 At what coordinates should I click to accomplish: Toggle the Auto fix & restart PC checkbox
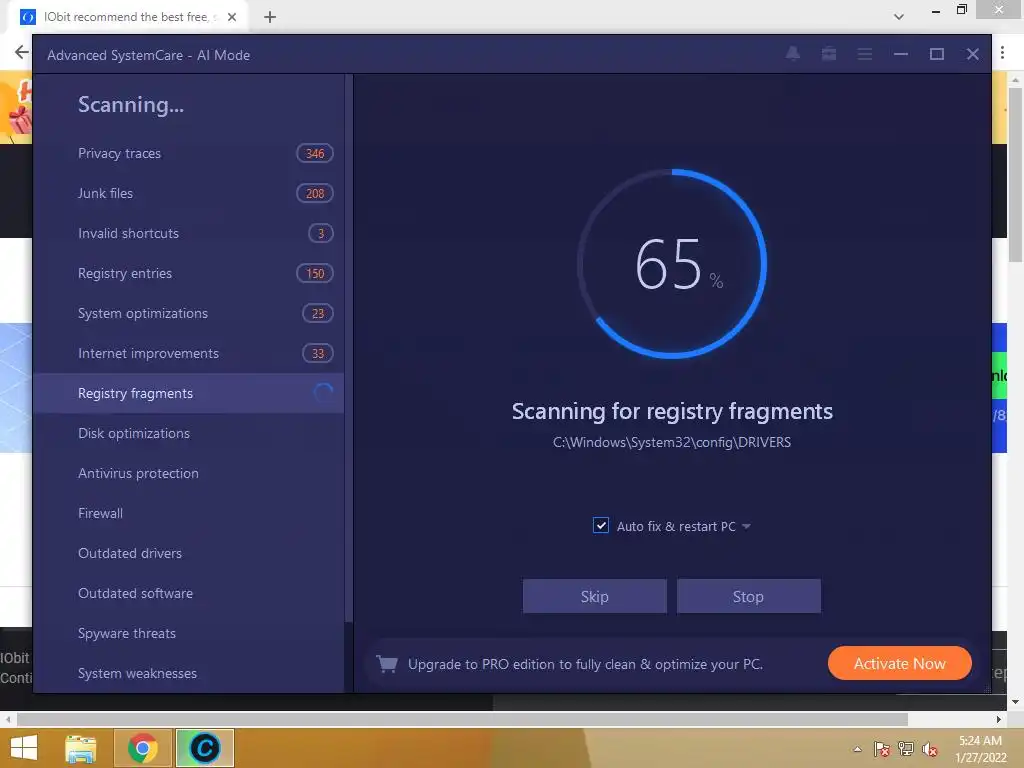point(601,526)
